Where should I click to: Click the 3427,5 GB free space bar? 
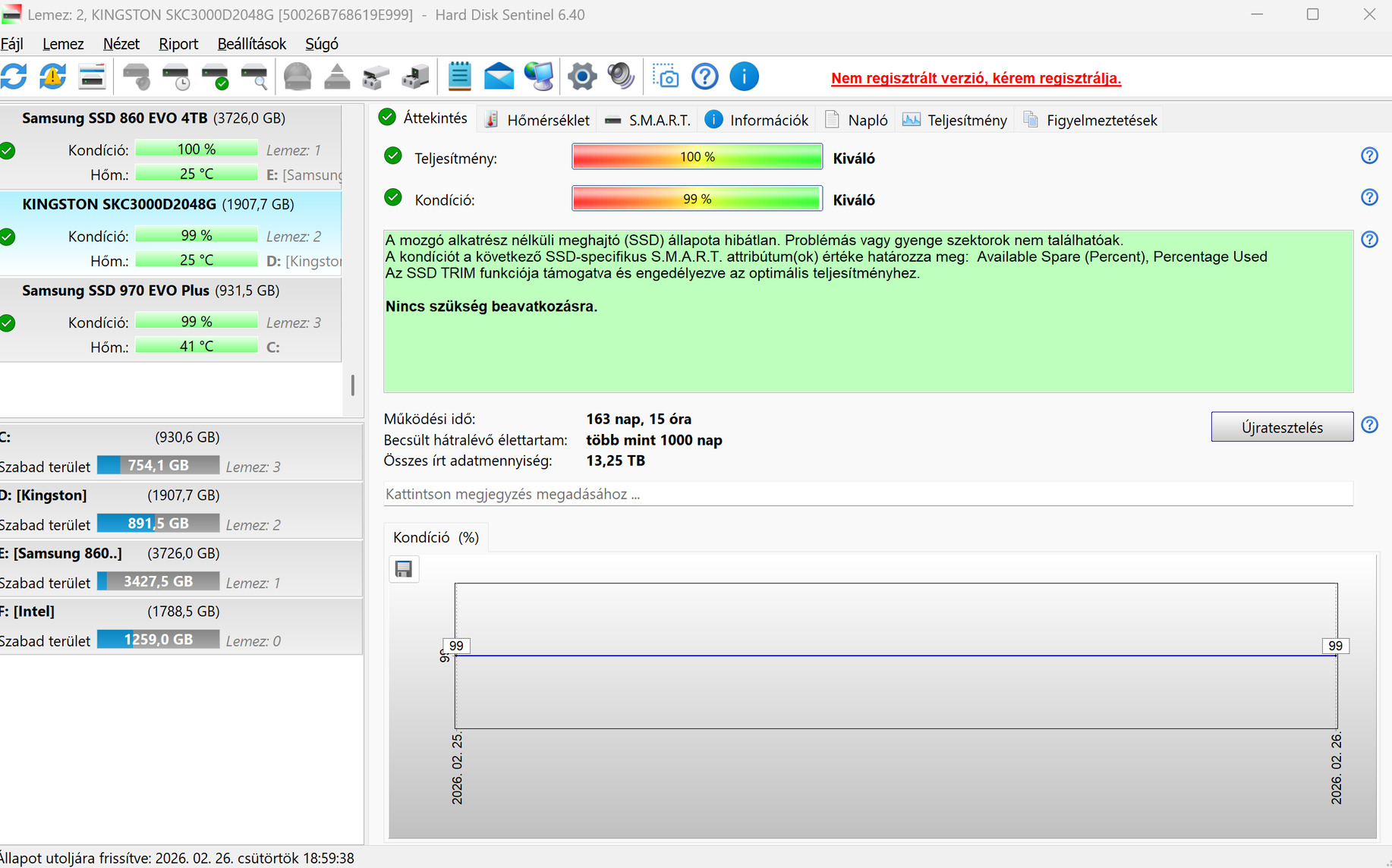click(x=158, y=581)
